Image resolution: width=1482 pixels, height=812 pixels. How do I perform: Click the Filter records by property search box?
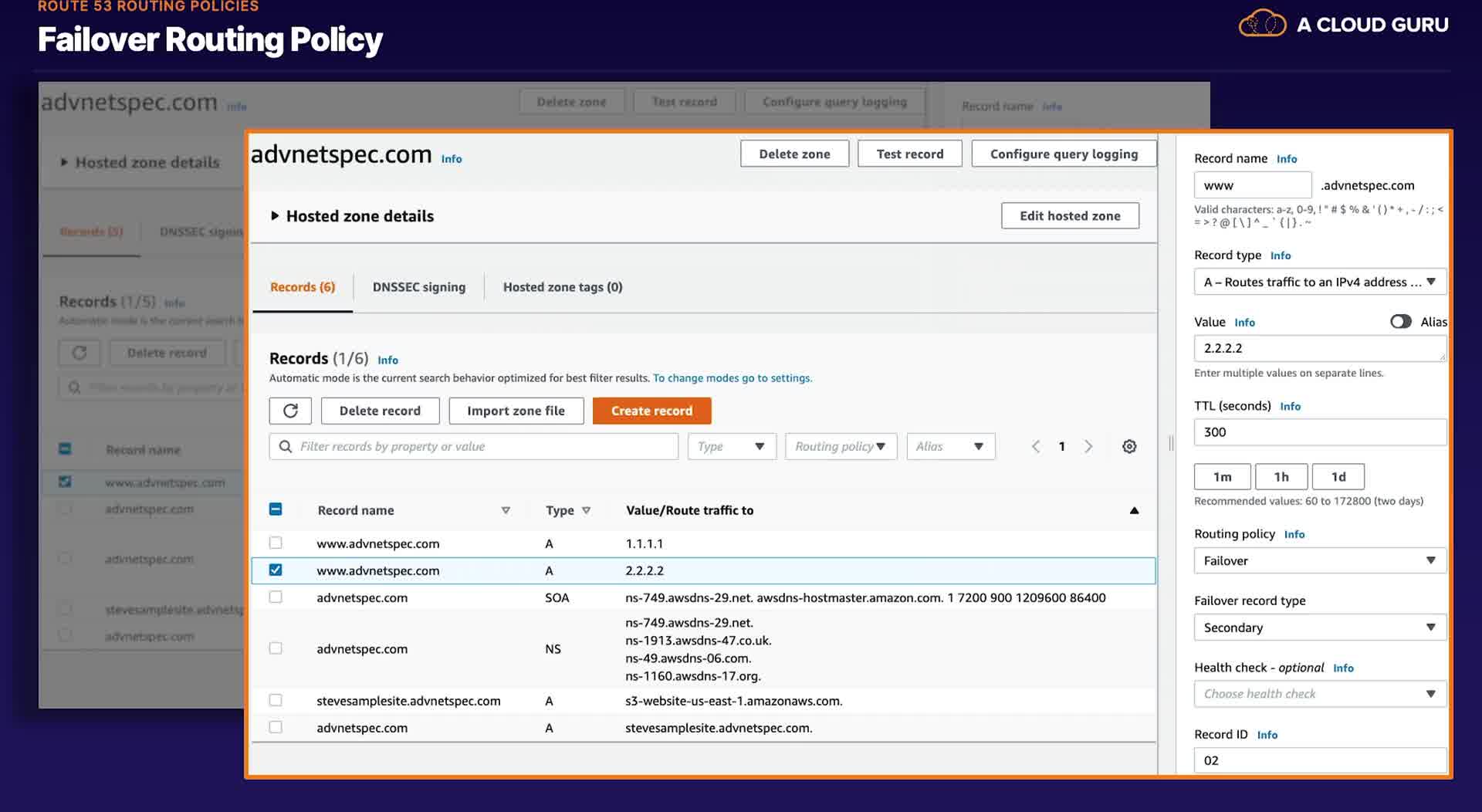click(x=473, y=446)
